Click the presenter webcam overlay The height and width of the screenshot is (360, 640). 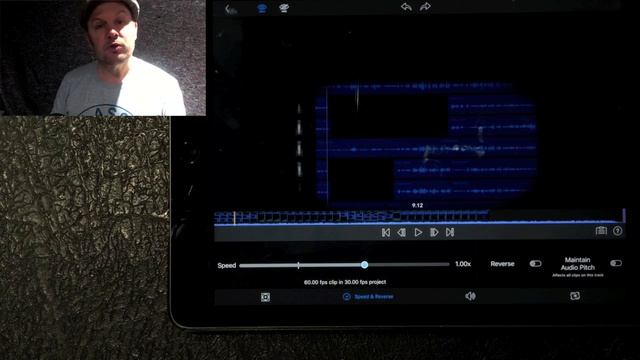click(103, 58)
